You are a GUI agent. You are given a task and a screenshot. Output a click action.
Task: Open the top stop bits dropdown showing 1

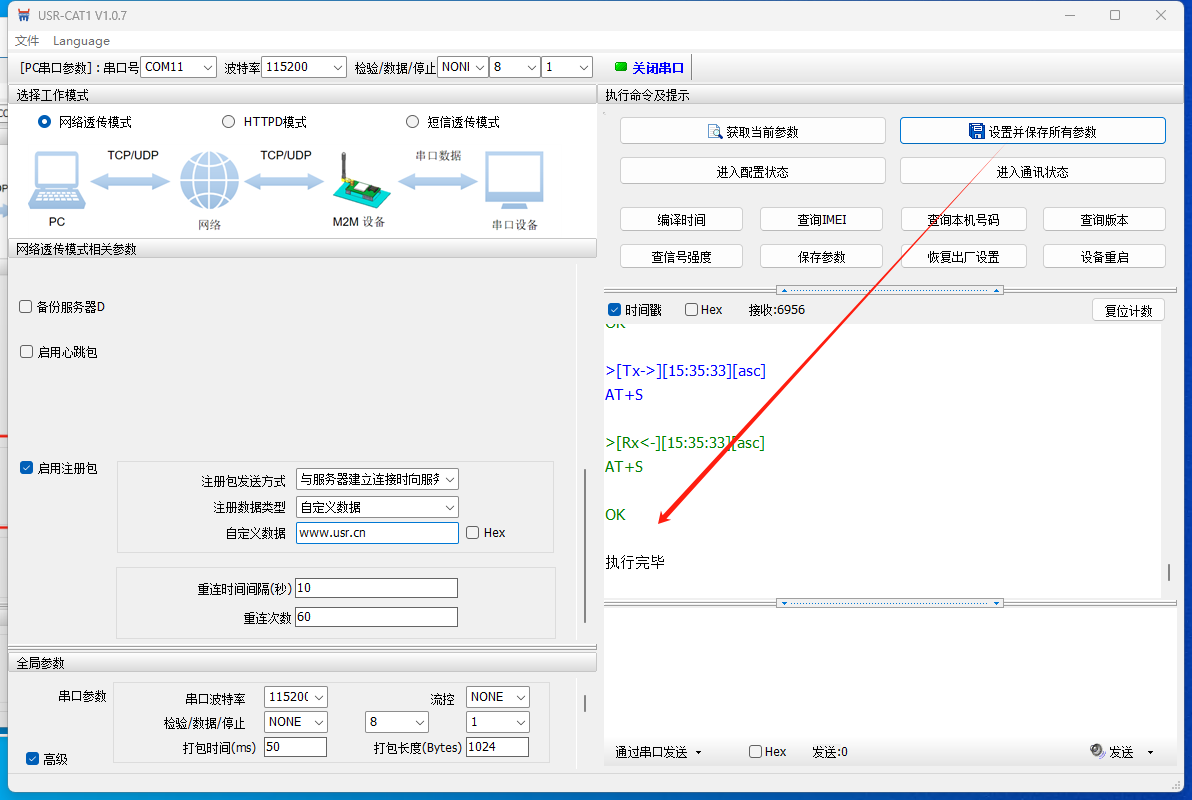tap(567, 67)
